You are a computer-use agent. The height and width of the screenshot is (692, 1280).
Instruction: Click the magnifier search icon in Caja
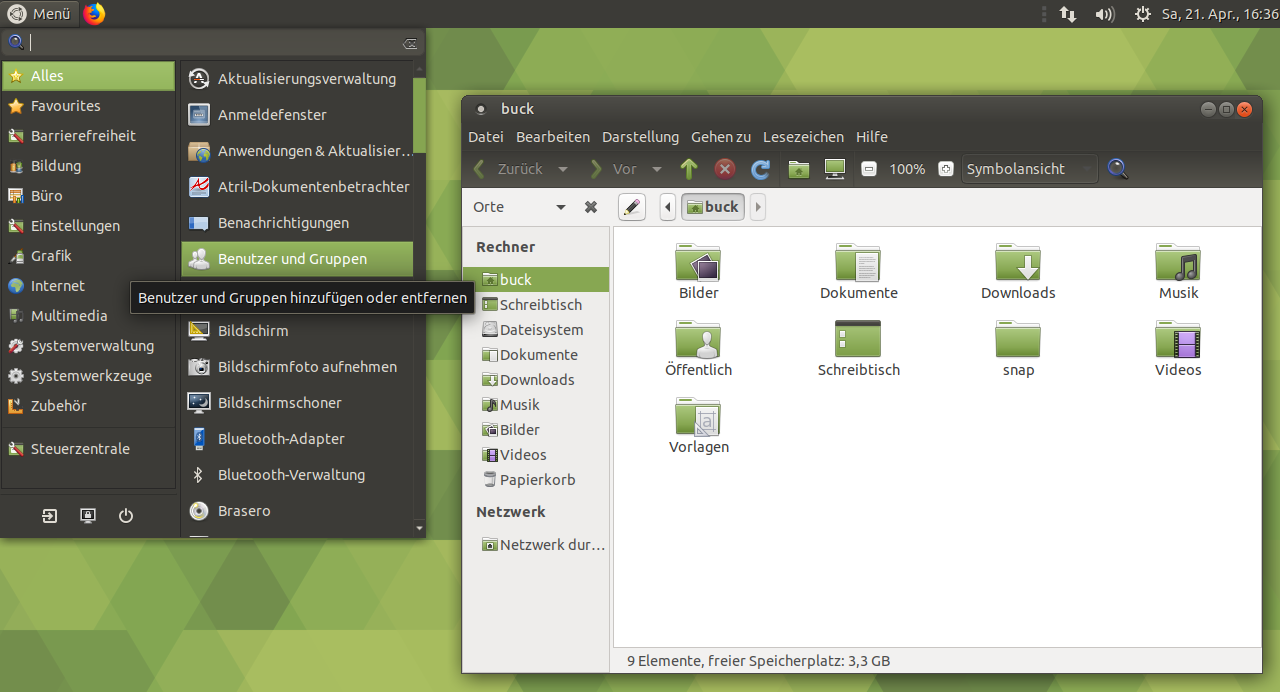pos(1117,169)
